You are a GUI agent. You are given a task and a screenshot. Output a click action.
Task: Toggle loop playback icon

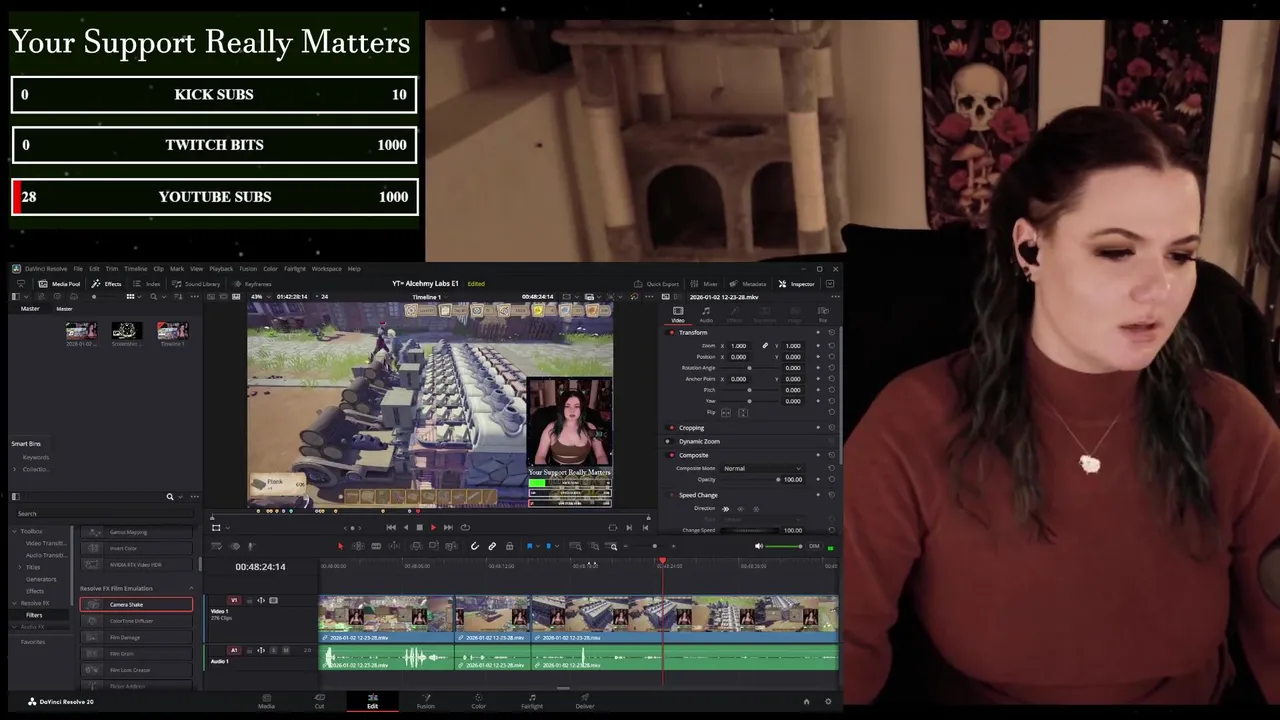(465, 527)
